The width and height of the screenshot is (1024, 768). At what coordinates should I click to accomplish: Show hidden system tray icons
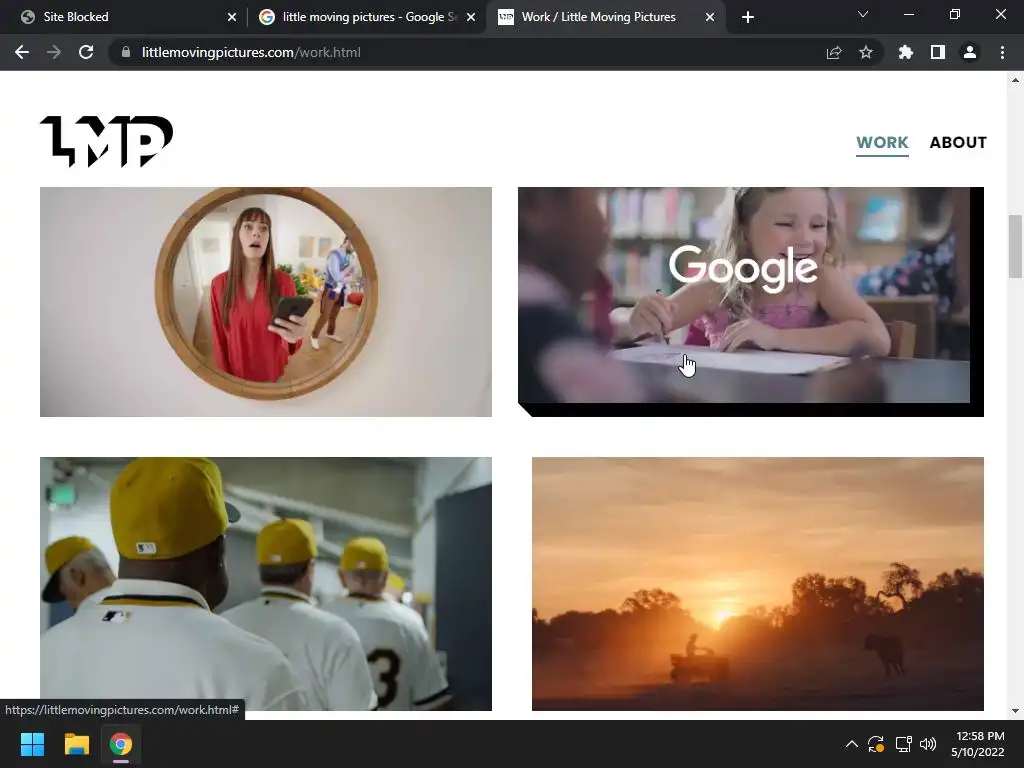[x=852, y=744]
